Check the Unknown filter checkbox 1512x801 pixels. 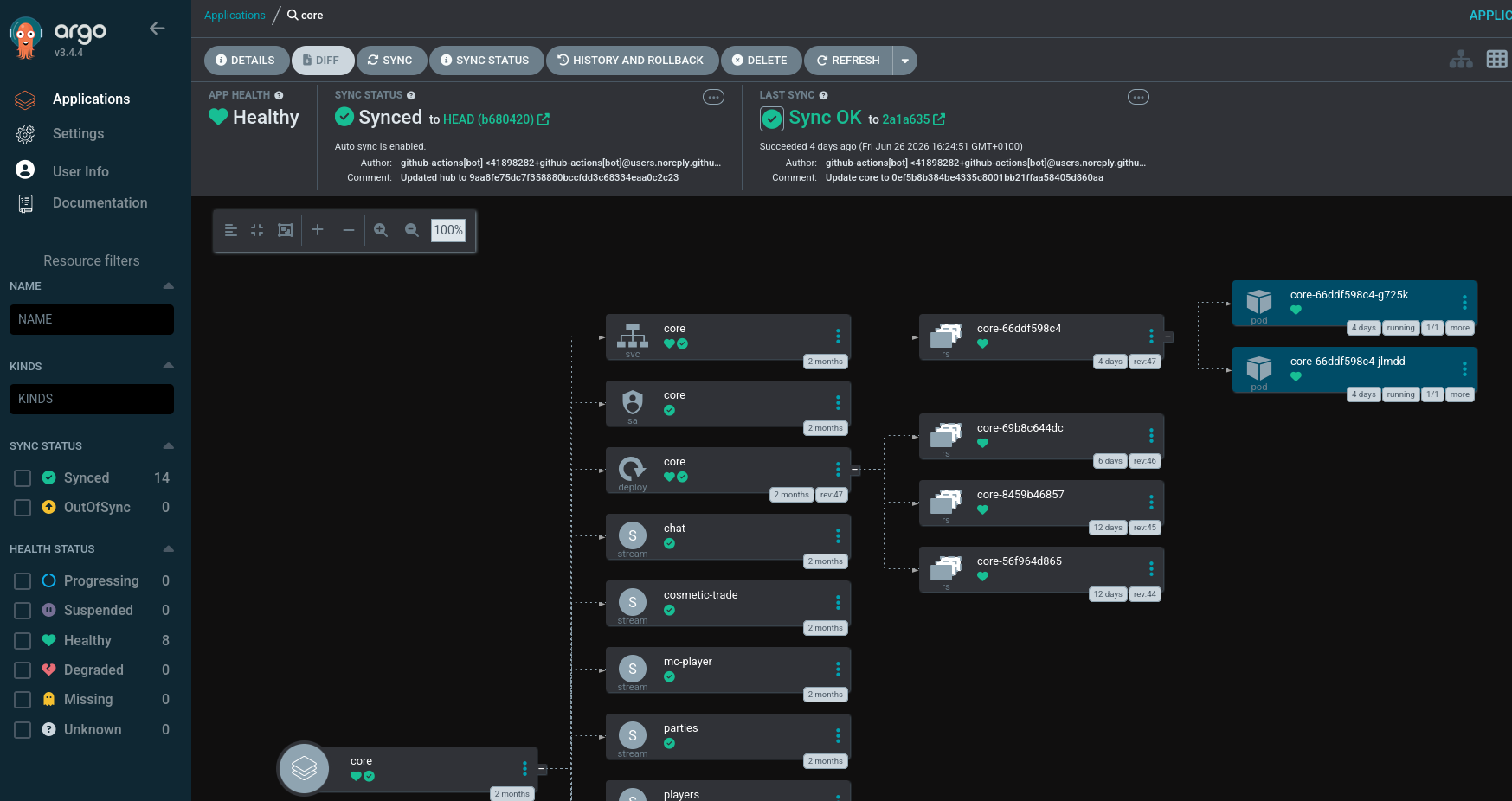pos(23,730)
